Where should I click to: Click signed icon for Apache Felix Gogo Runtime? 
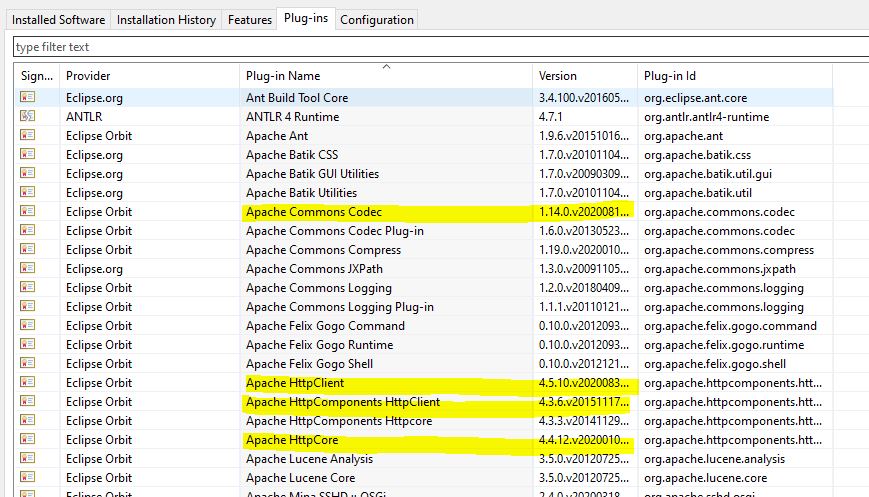click(x=28, y=344)
